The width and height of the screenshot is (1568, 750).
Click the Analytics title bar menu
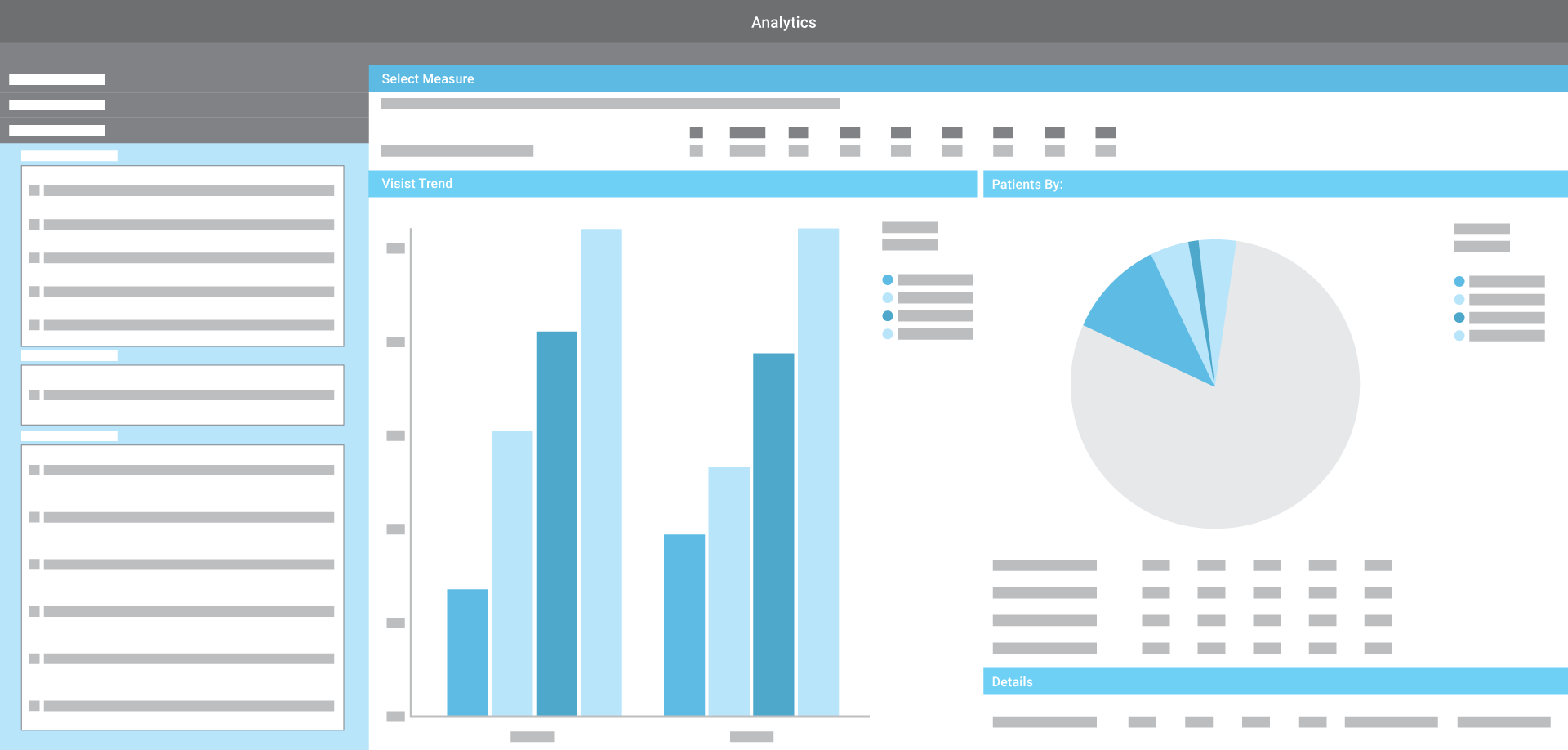click(784, 22)
